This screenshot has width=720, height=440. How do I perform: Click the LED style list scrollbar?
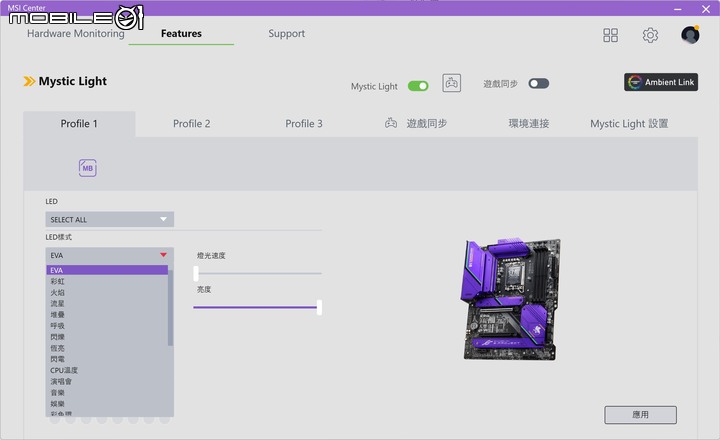(x=170, y=307)
